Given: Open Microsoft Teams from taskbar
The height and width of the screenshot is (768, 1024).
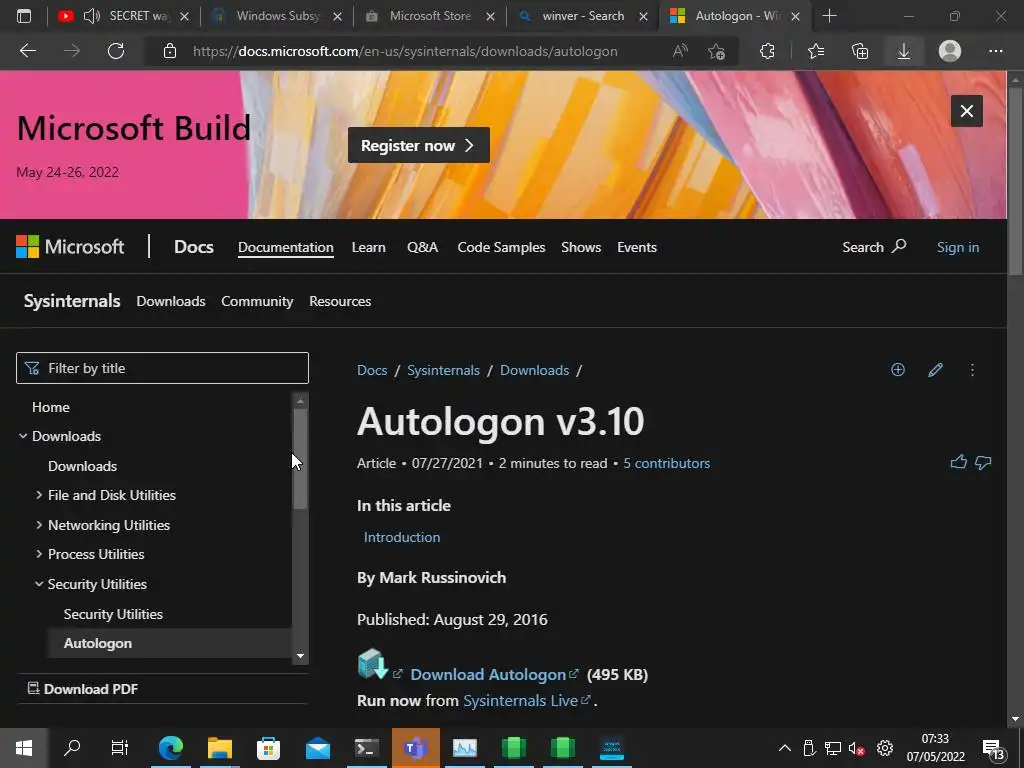Looking at the screenshot, I should pos(415,748).
